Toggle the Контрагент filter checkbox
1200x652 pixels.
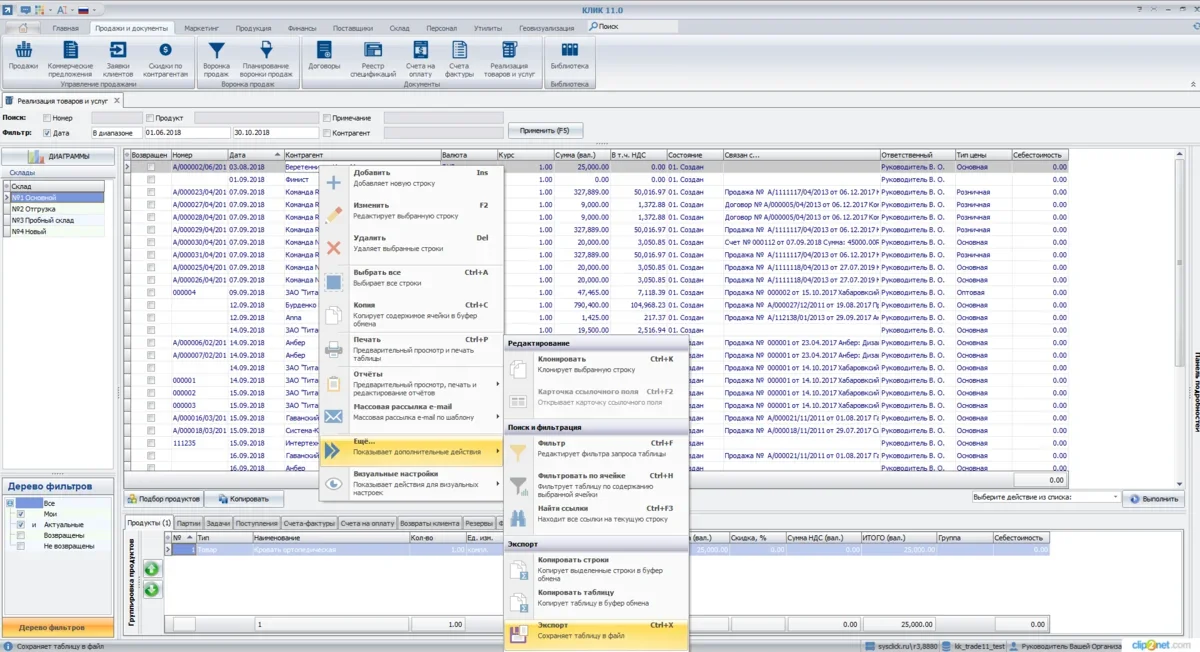coord(327,132)
